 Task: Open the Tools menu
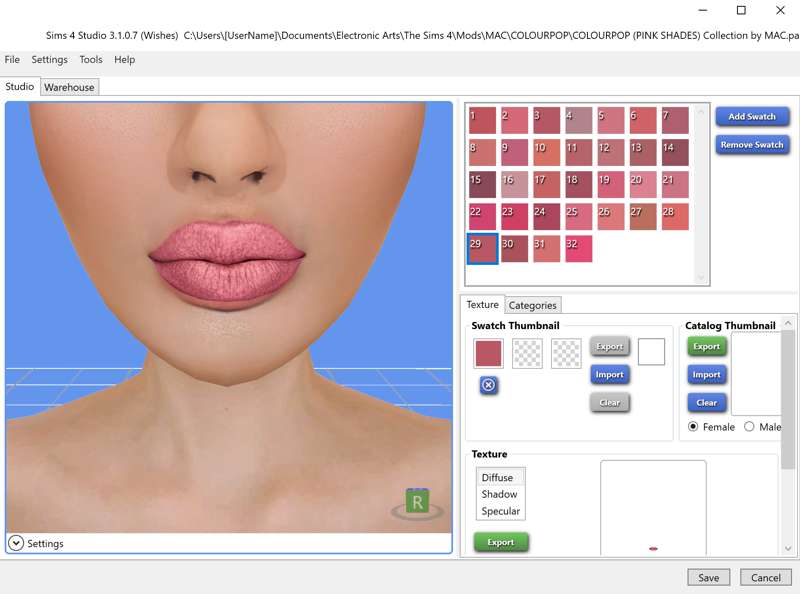pyautogui.click(x=91, y=60)
